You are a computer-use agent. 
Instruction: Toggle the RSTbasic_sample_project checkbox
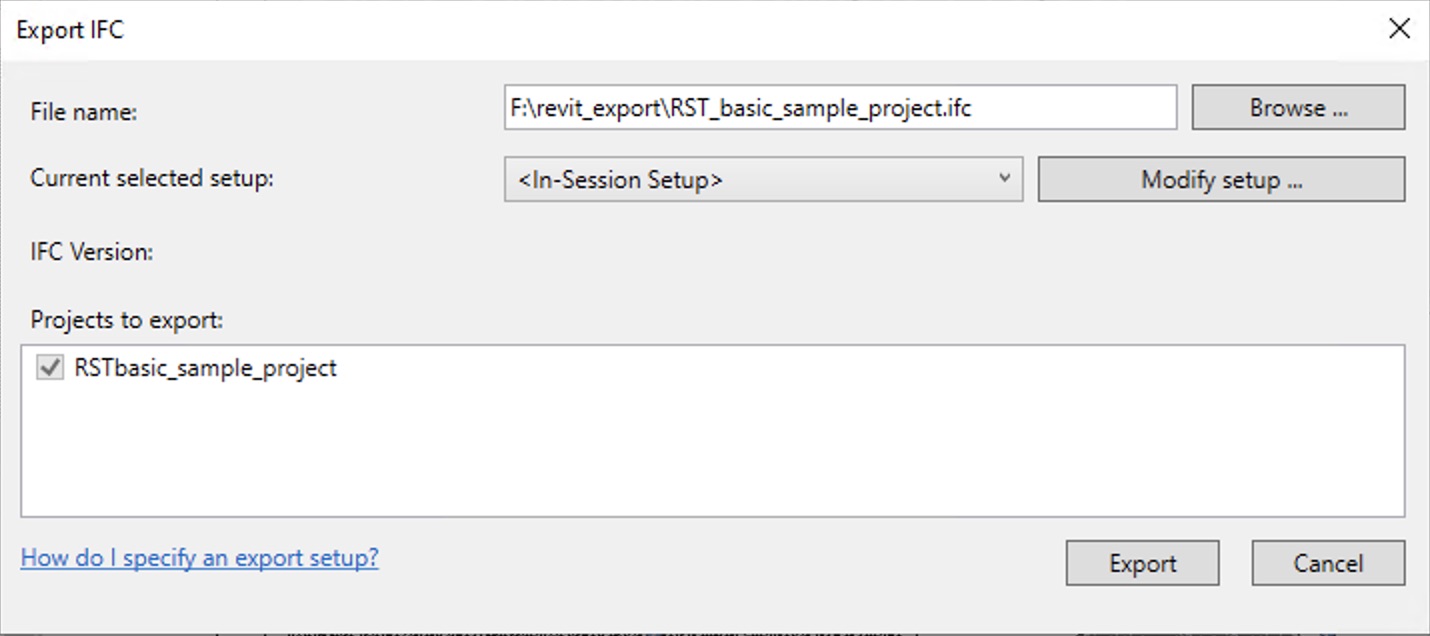[x=49, y=368]
